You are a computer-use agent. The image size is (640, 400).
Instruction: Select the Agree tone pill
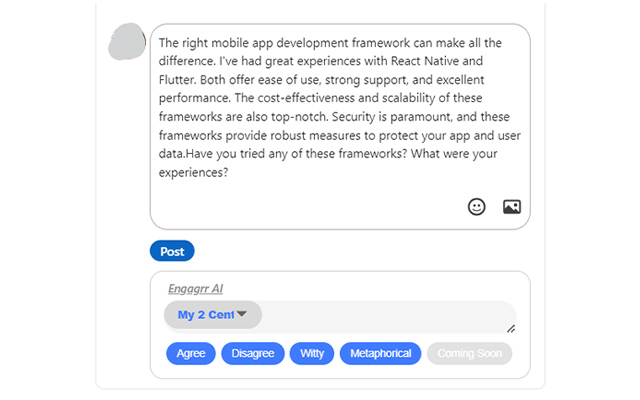[x=191, y=353]
